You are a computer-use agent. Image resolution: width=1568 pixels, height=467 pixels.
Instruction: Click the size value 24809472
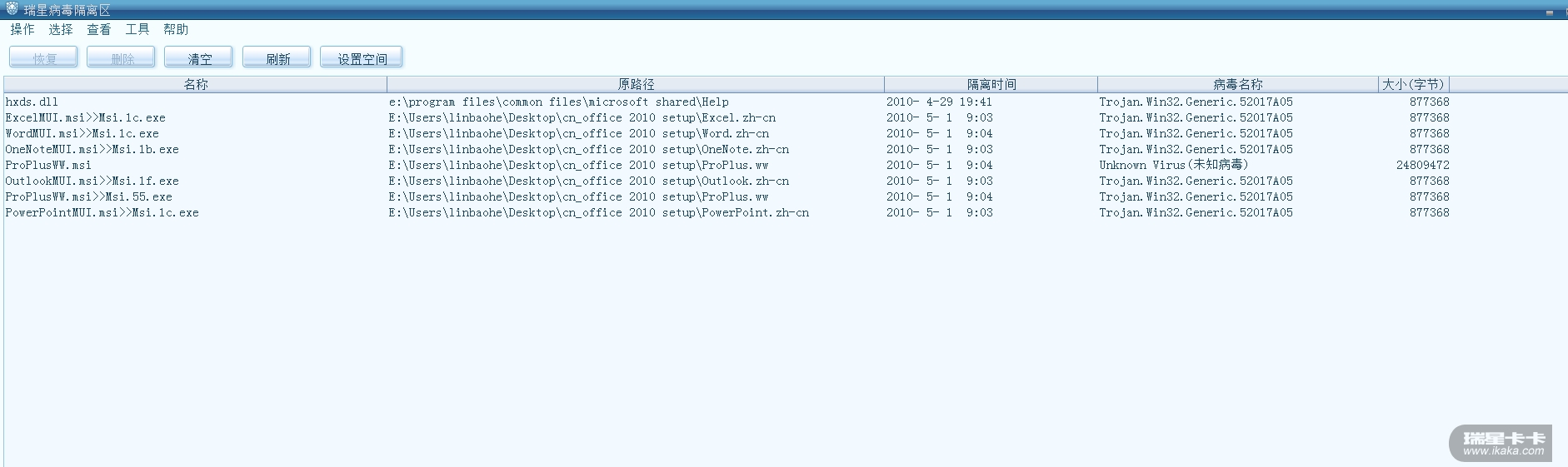1423,165
